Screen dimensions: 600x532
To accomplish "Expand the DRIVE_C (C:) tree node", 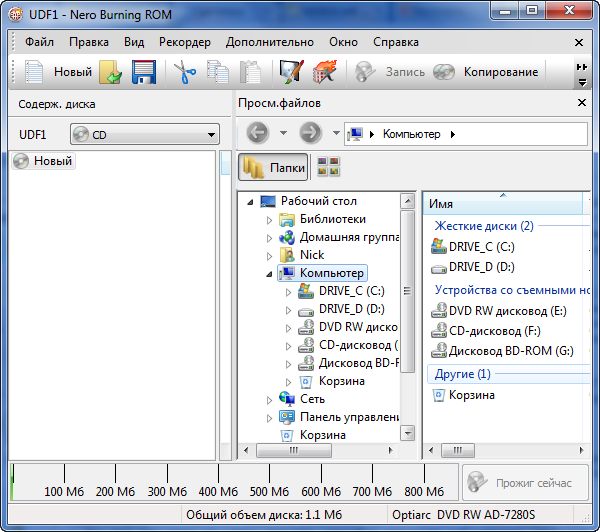I will [x=288, y=291].
